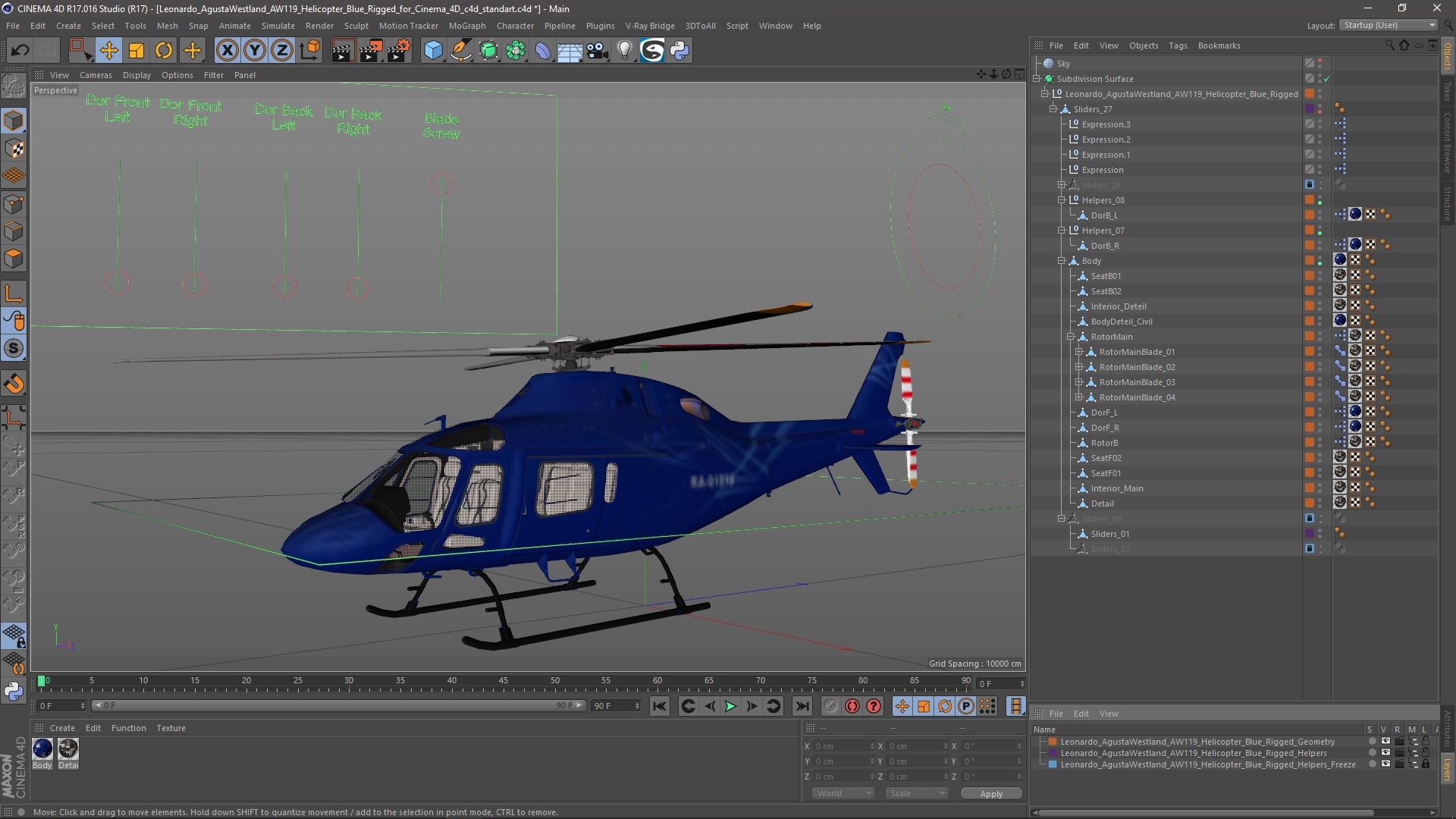
Task: Click the Play button in timeline
Action: click(730, 706)
